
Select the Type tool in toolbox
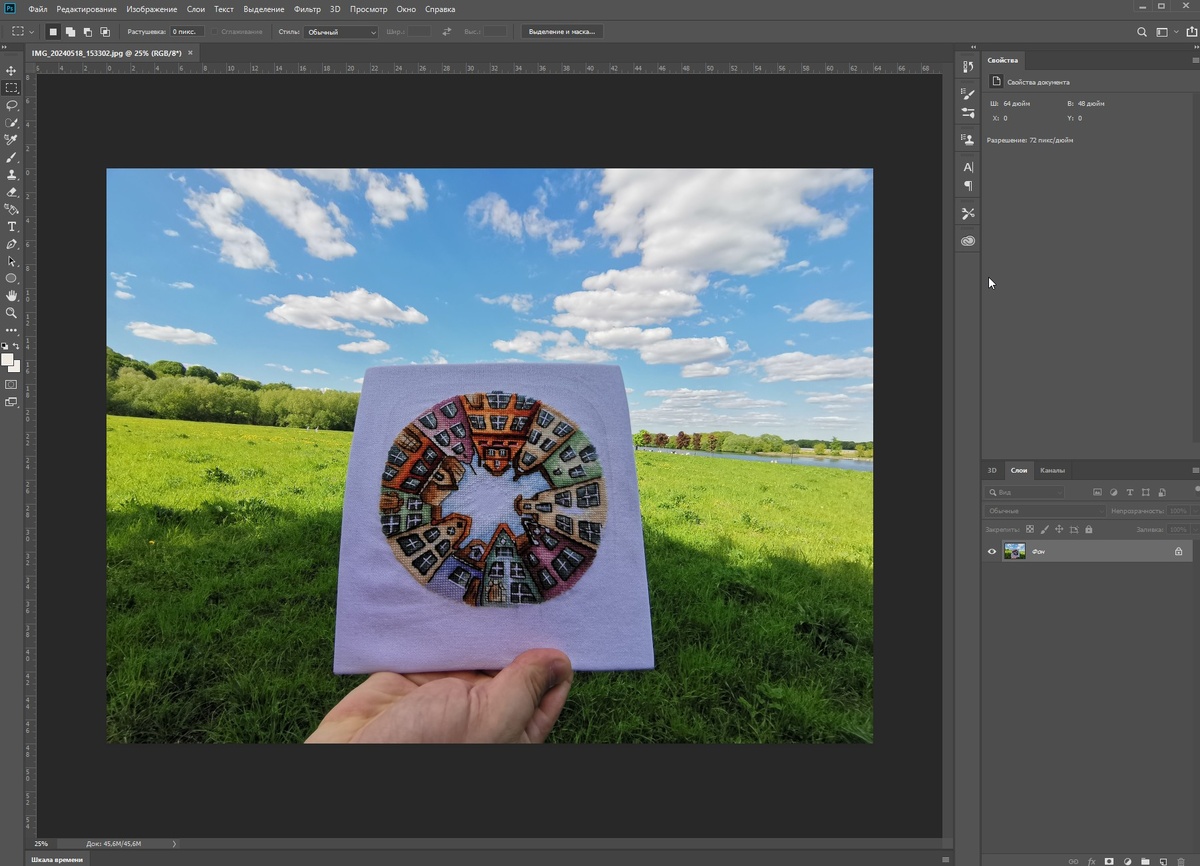coord(11,227)
